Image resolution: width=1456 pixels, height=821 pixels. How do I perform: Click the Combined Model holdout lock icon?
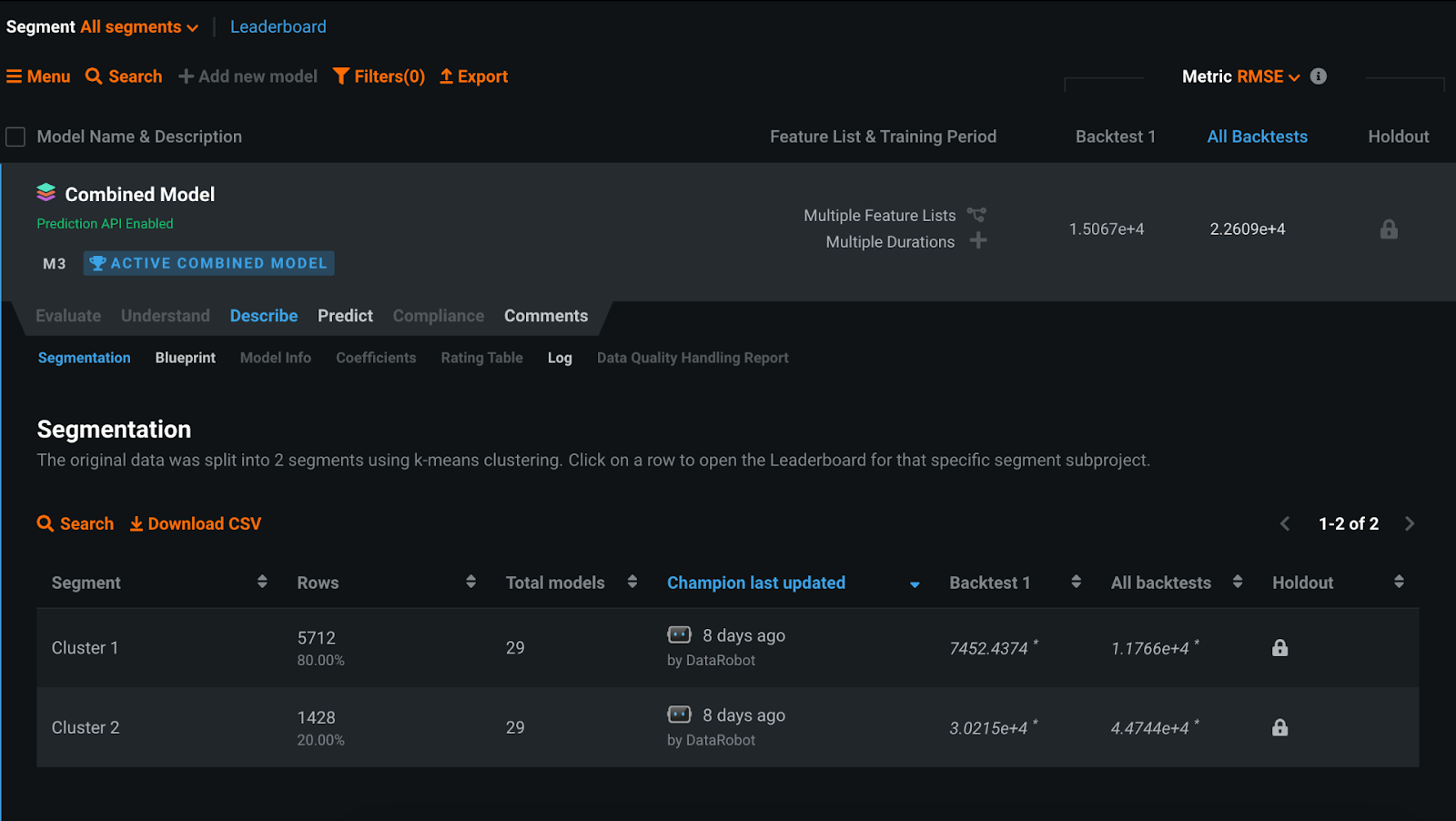point(1389,229)
